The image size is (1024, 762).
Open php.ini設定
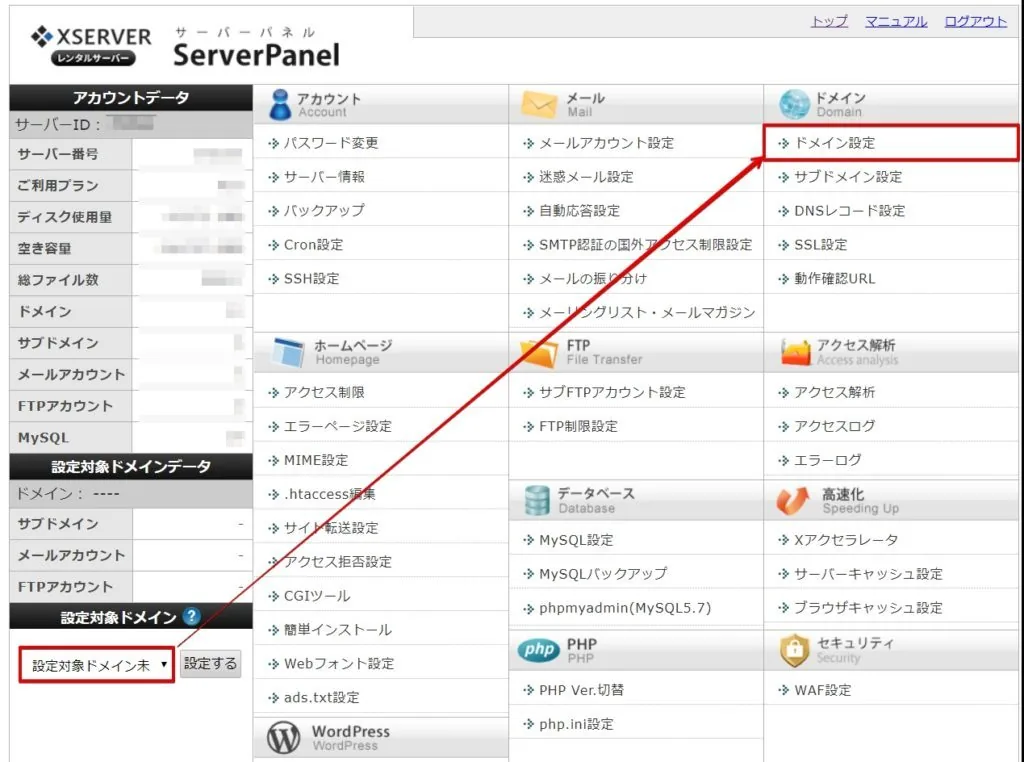pos(576,724)
